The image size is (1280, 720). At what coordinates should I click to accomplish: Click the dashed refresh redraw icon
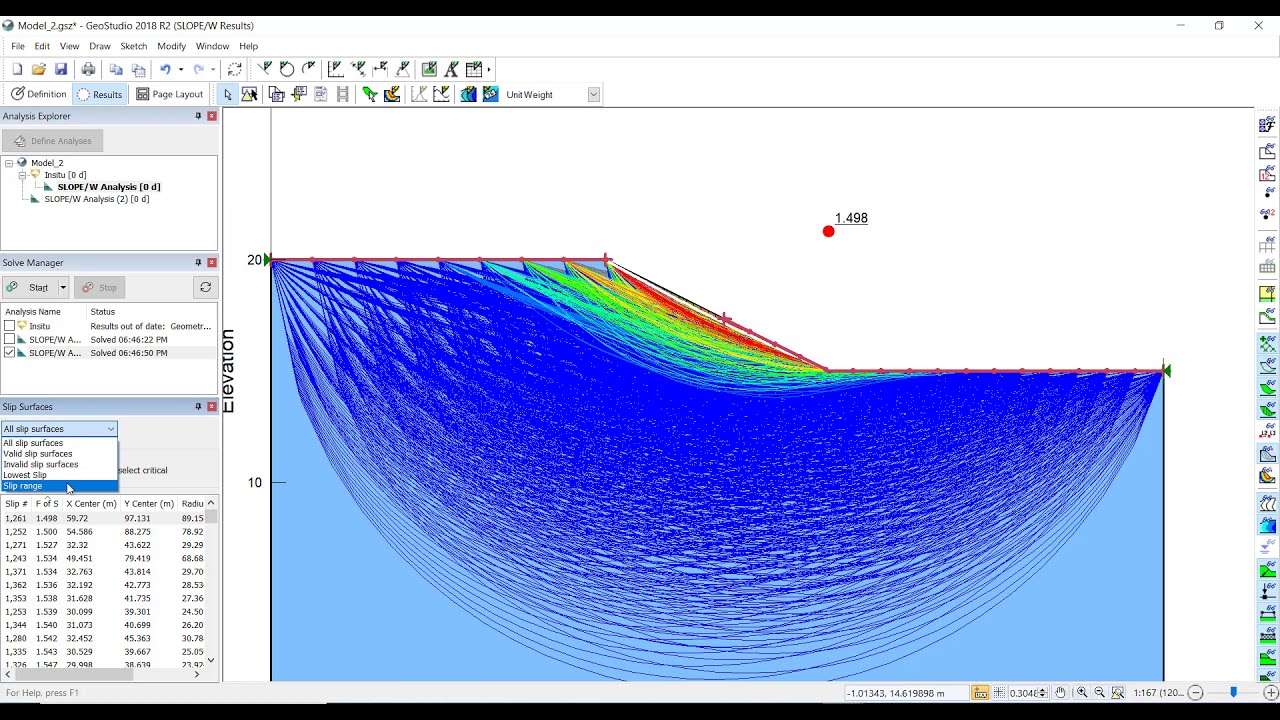point(234,69)
